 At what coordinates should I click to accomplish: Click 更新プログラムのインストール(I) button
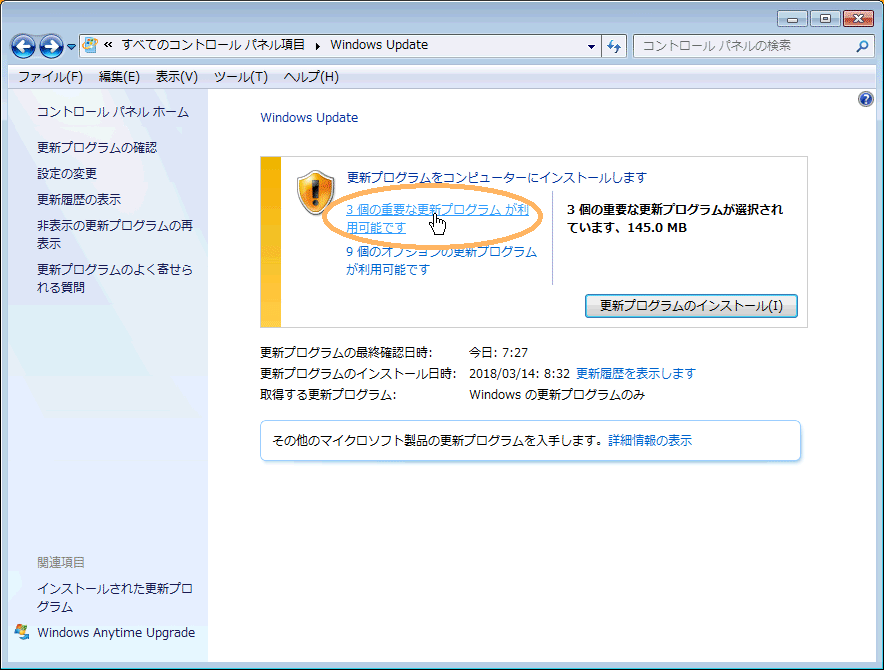coord(691,306)
